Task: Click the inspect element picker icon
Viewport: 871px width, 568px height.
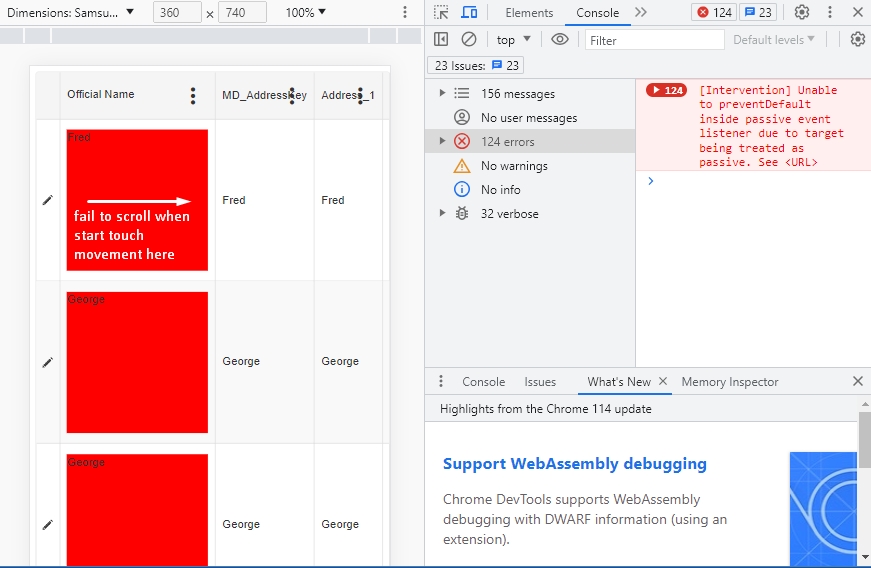Action: [441, 13]
